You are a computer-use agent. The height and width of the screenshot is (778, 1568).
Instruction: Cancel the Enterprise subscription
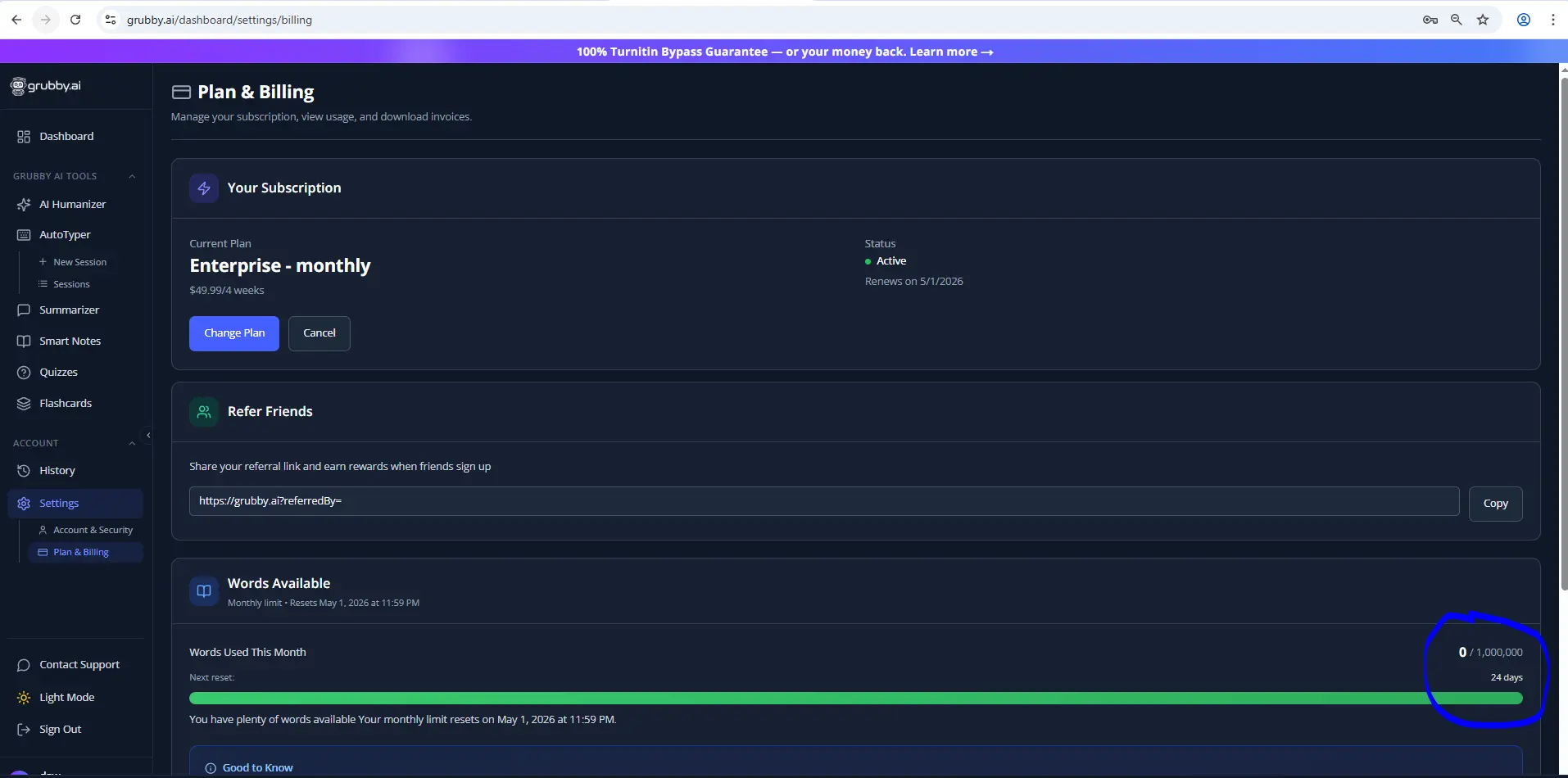319,333
